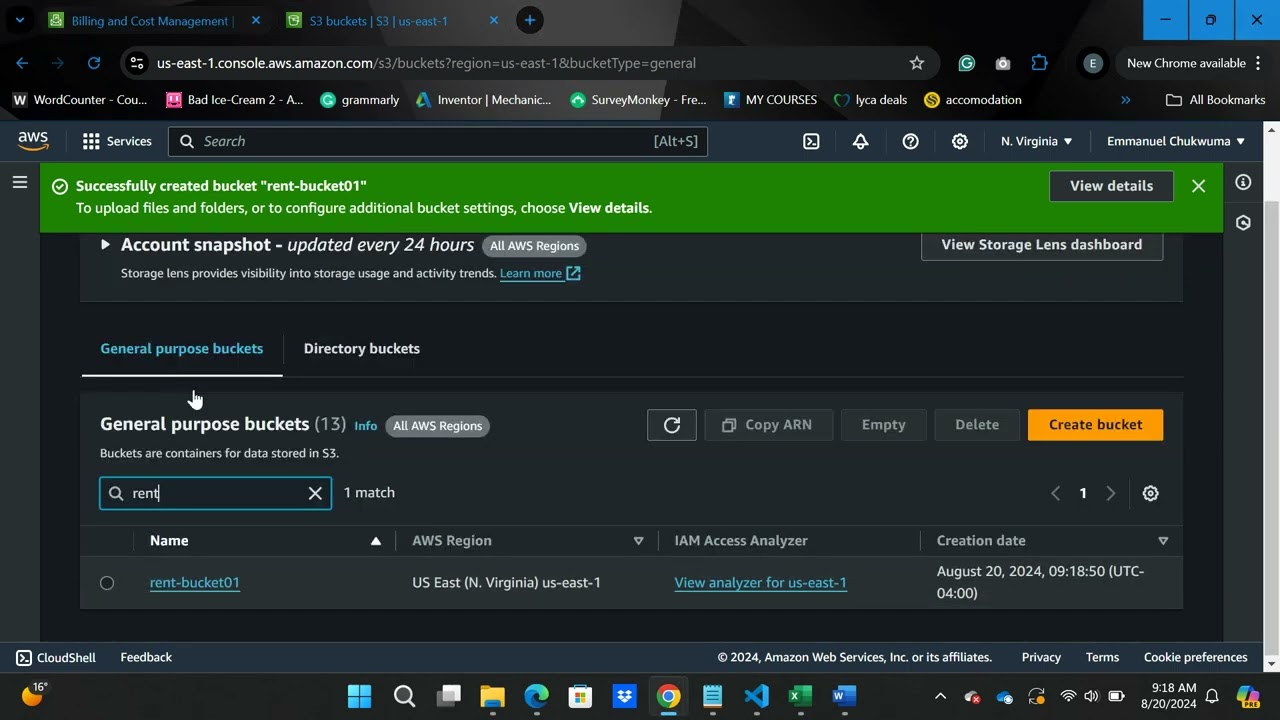
Task: Open the left navigation hamburger menu
Action: pos(20,182)
